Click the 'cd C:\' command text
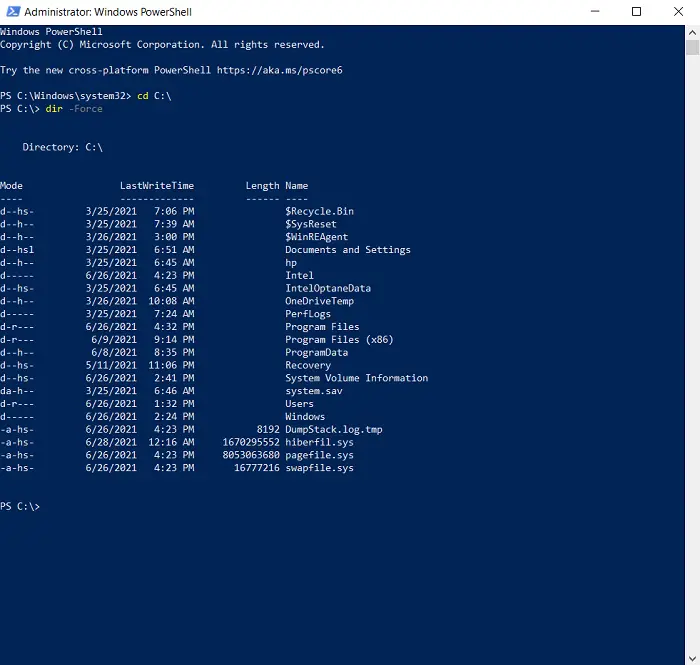Viewport: 700px width, 665px height. 154,96
